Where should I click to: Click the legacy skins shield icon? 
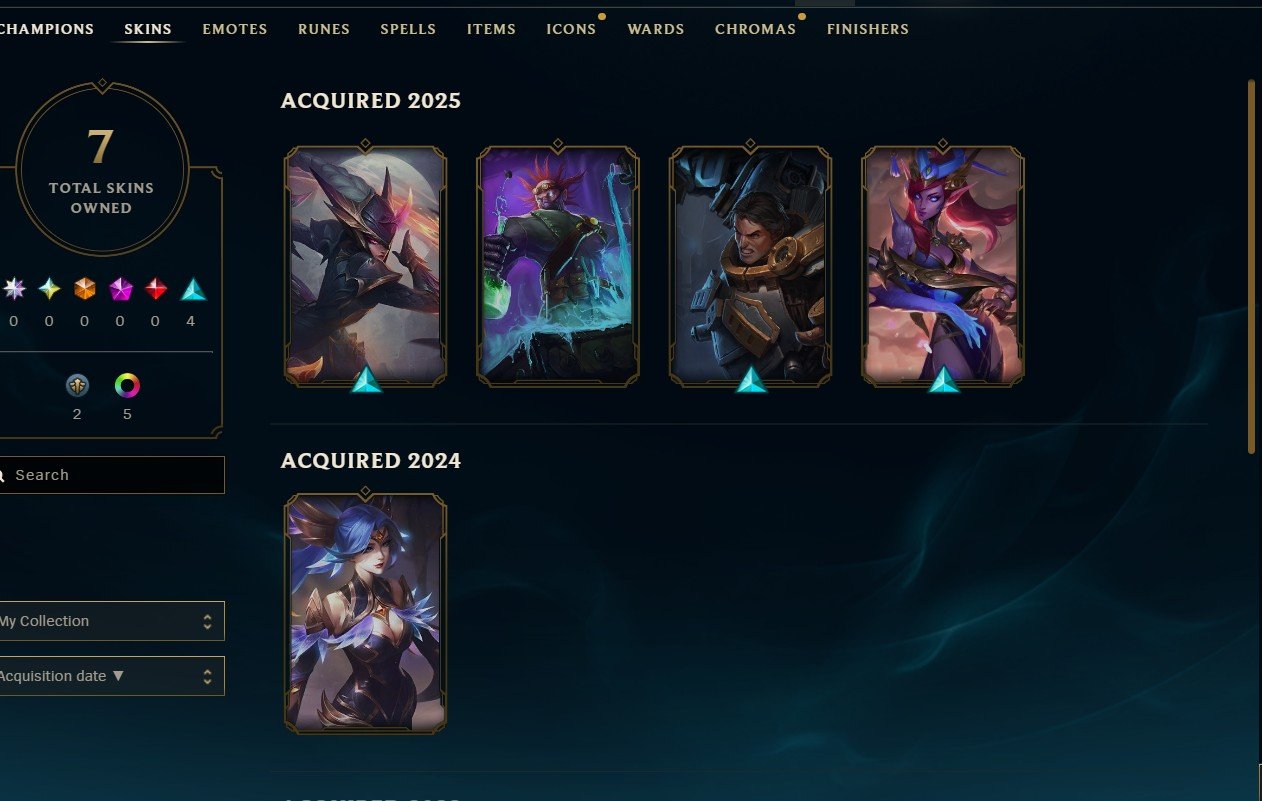point(78,385)
